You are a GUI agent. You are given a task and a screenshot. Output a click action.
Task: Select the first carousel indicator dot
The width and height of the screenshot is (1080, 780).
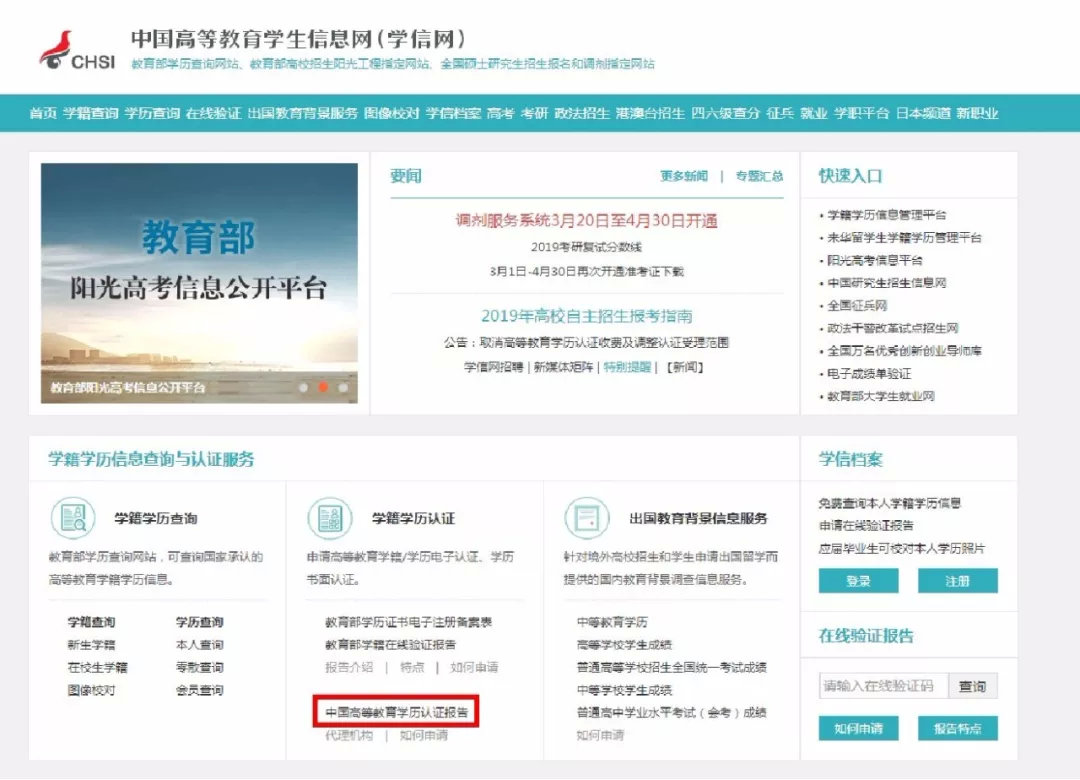[302, 387]
